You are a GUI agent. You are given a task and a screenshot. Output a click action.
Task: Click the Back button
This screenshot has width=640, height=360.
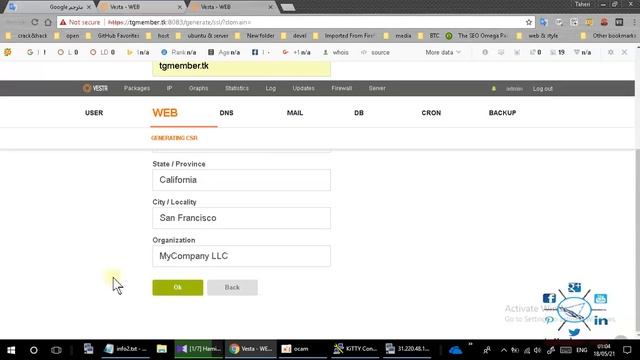(x=232, y=287)
